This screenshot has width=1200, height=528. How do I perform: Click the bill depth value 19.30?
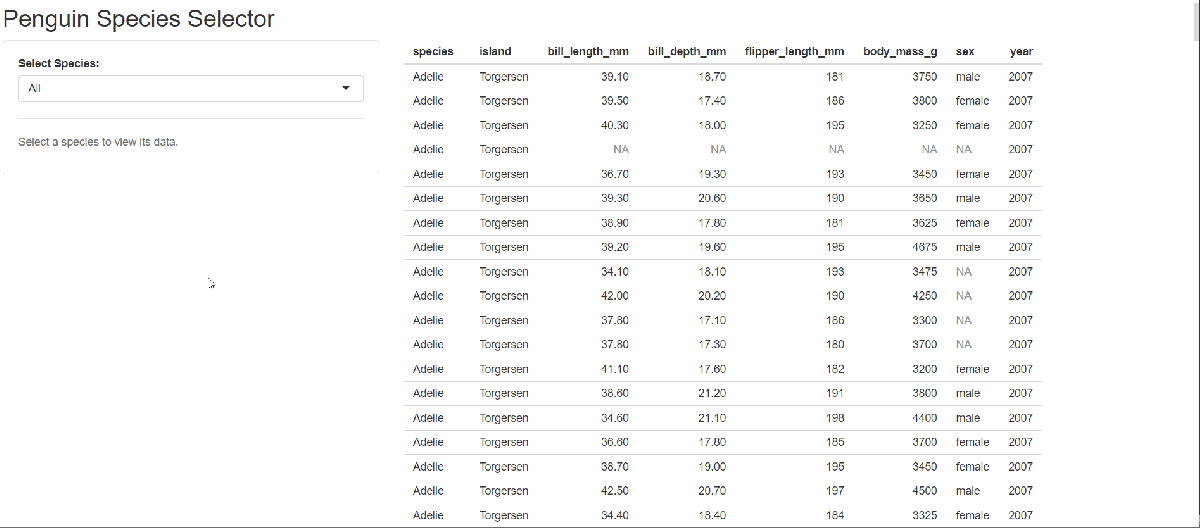712,174
